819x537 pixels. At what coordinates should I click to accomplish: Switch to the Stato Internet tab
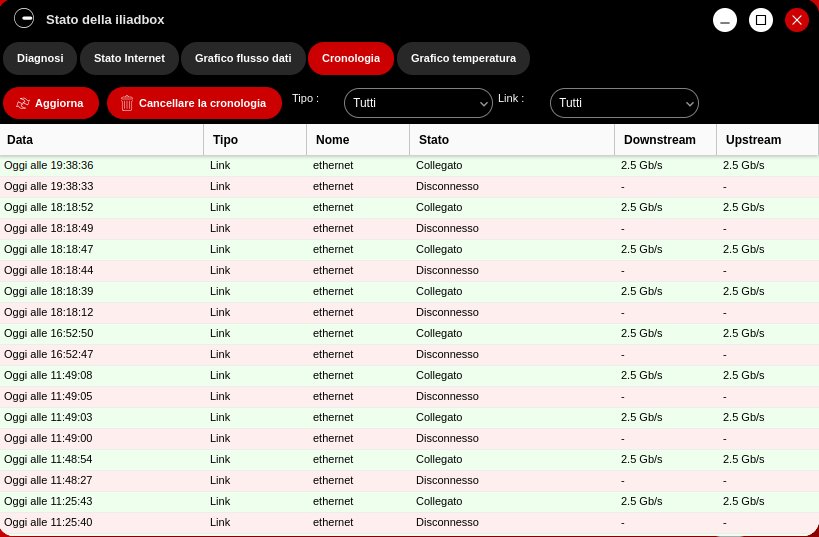click(129, 59)
